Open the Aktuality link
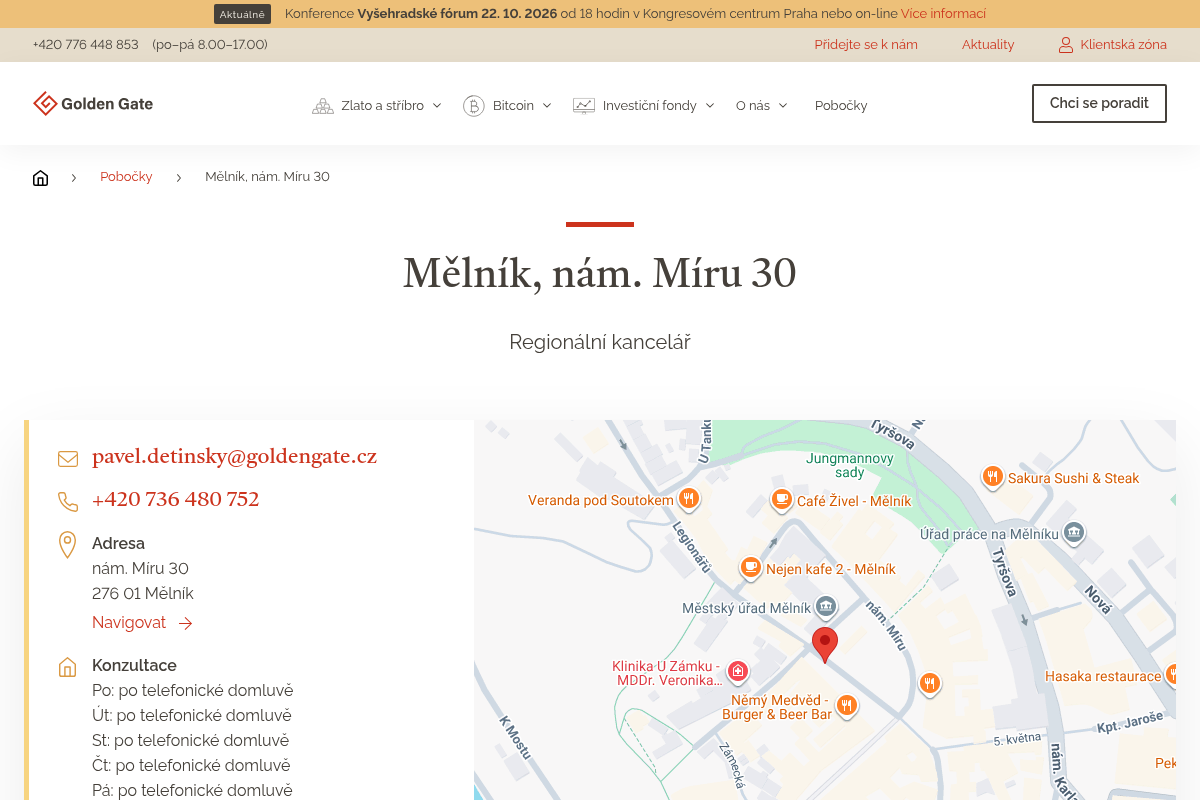The image size is (1200, 800). point(988,45)
